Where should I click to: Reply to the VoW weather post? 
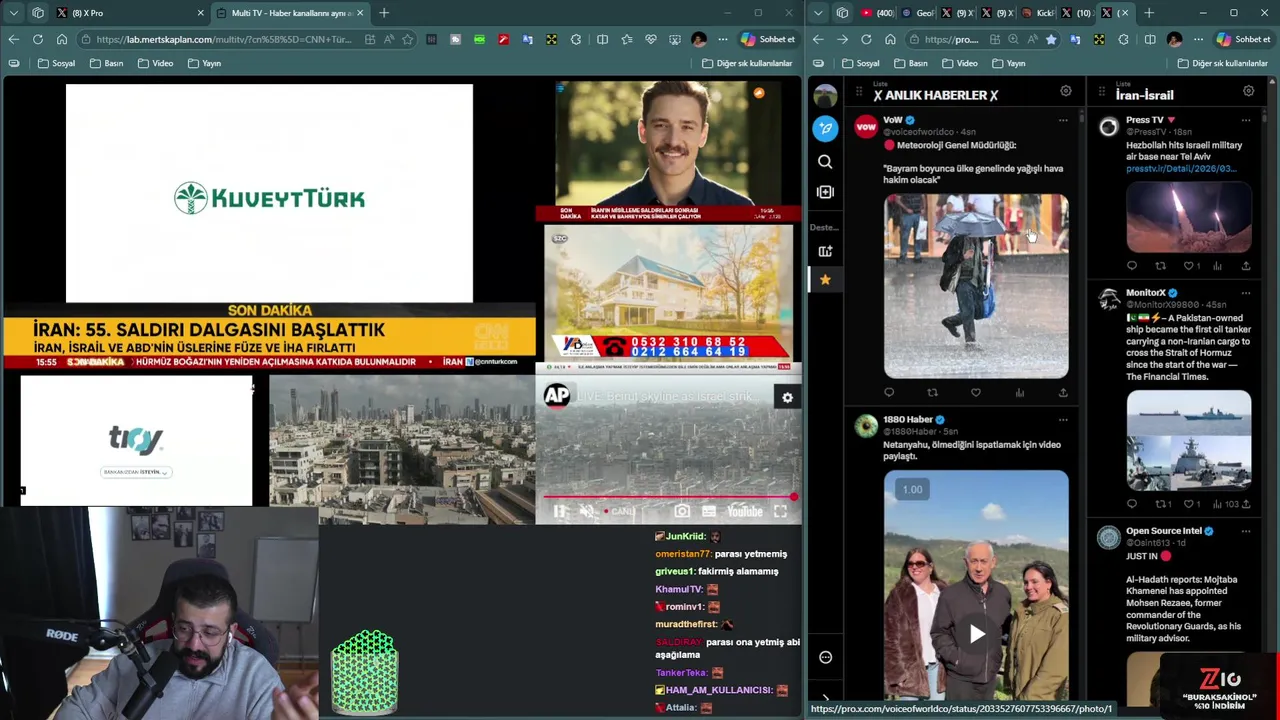889,393
